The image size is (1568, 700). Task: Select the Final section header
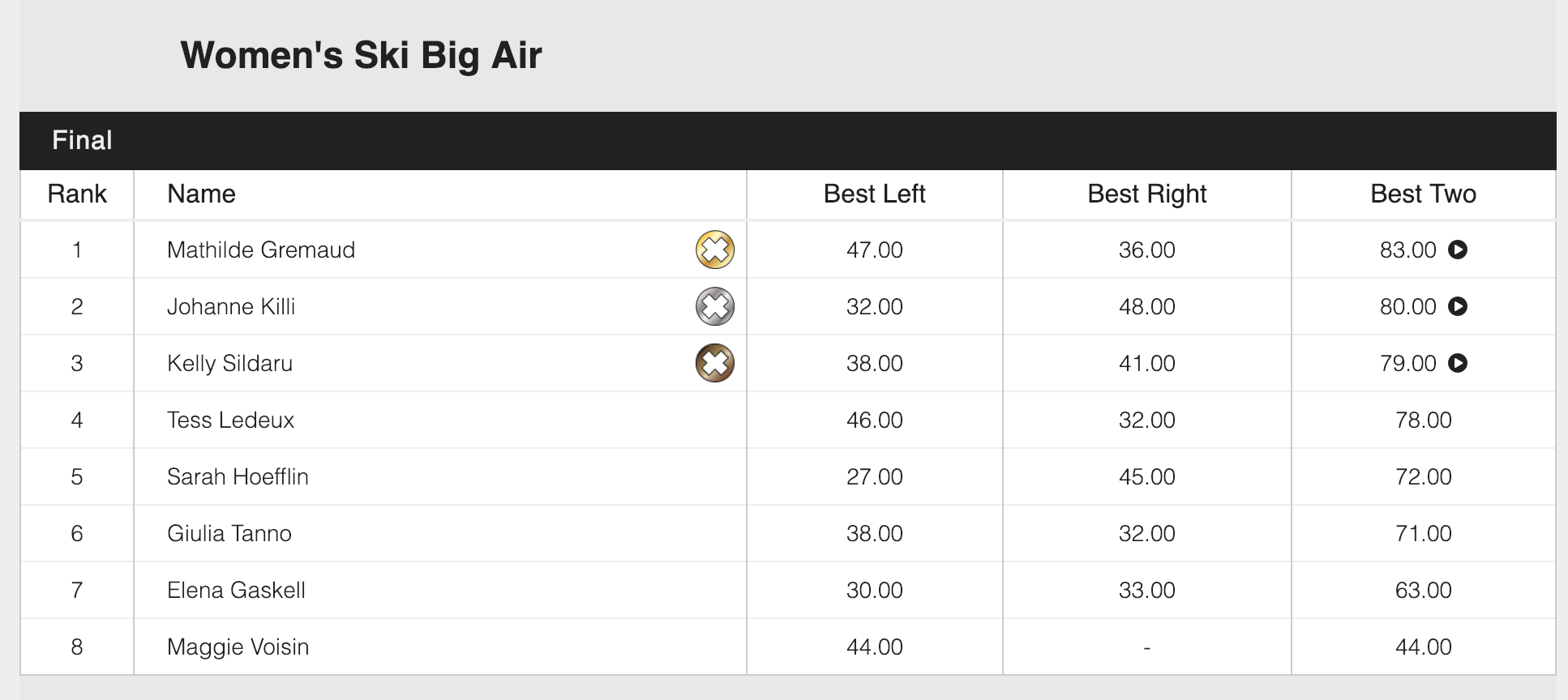point(788,141)
